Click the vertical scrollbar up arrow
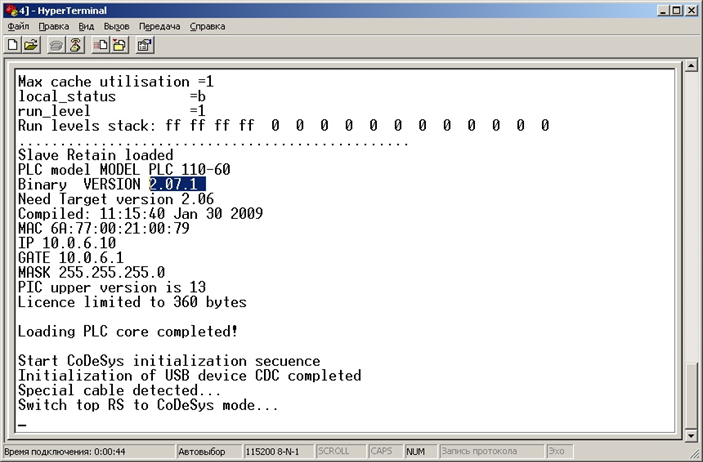The width and height of the screenshot is (703, 462). point(690,67)
